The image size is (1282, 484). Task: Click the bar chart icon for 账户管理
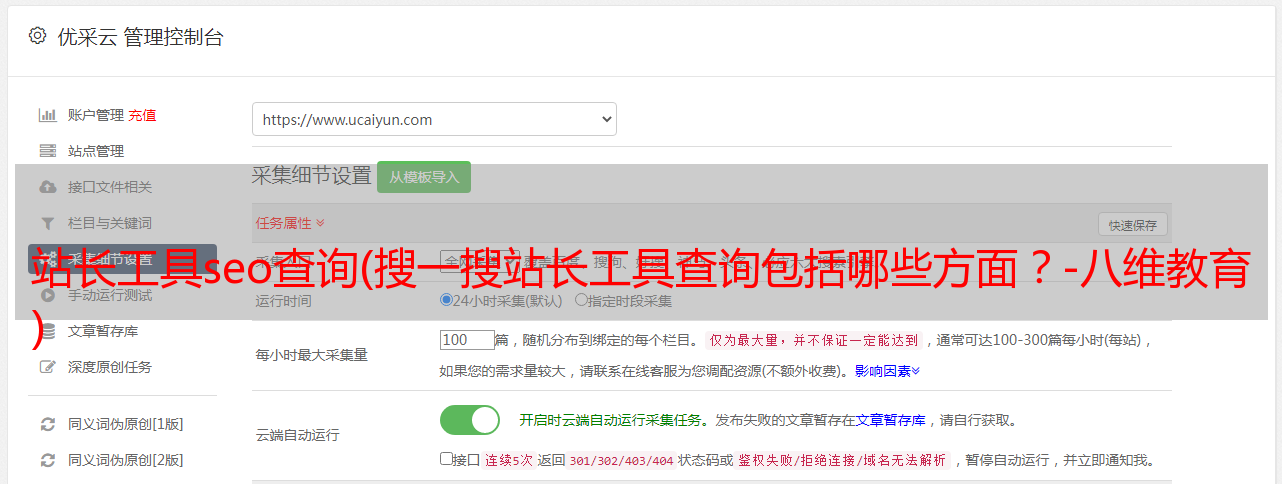coord(47,115)
